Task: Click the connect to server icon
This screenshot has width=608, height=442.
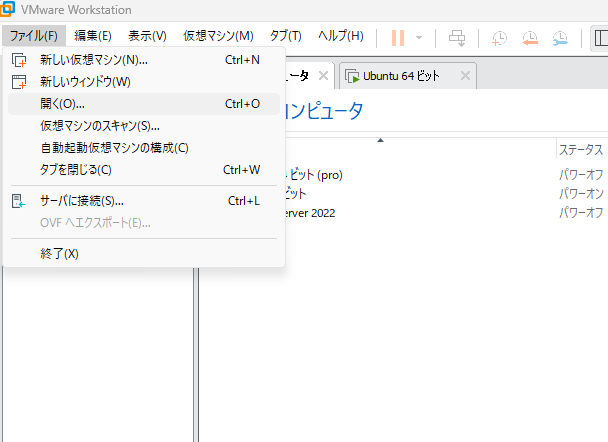Action: point(18,201)
